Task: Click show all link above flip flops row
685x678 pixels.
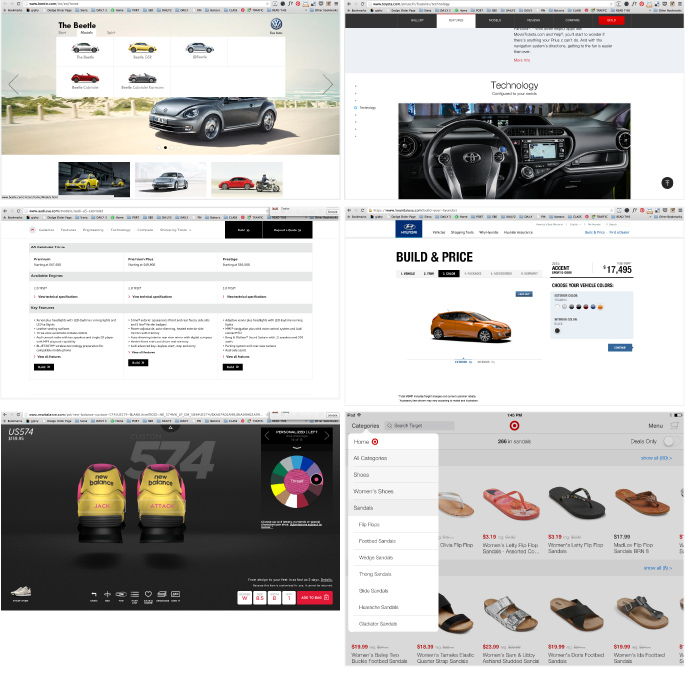Action: [657, 458]
